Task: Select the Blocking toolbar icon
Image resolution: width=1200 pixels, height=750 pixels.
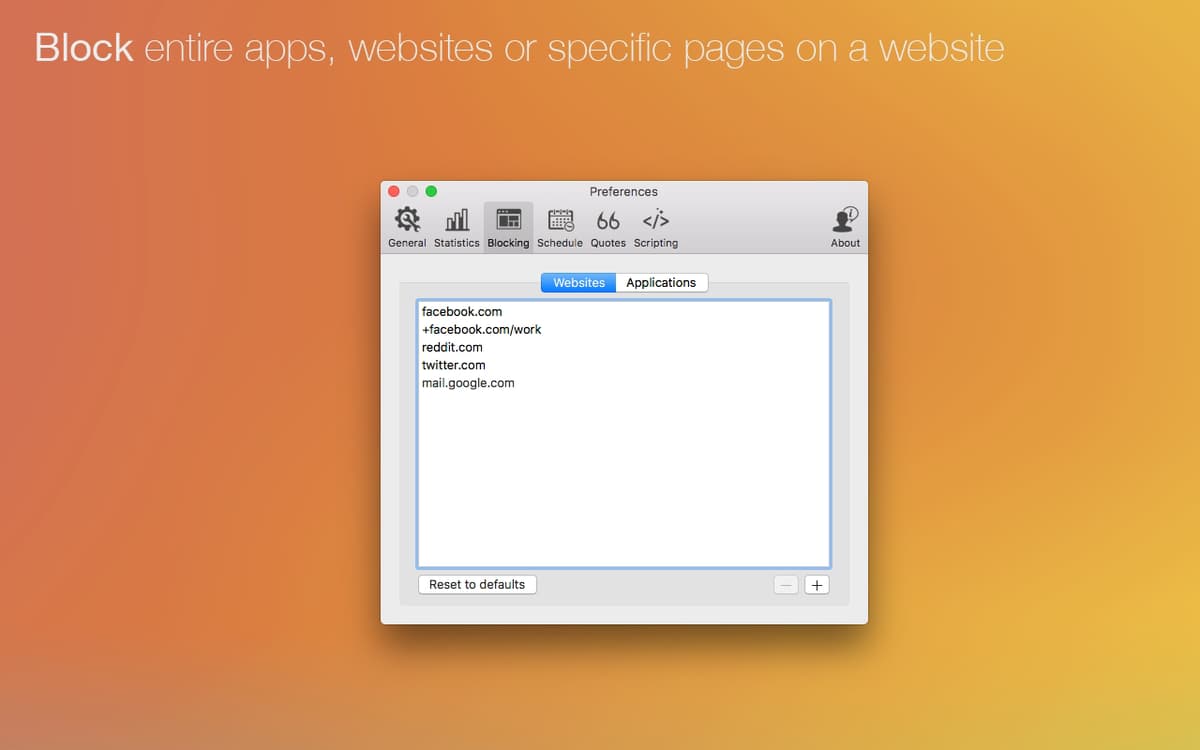Action: (x=508, y=227)
